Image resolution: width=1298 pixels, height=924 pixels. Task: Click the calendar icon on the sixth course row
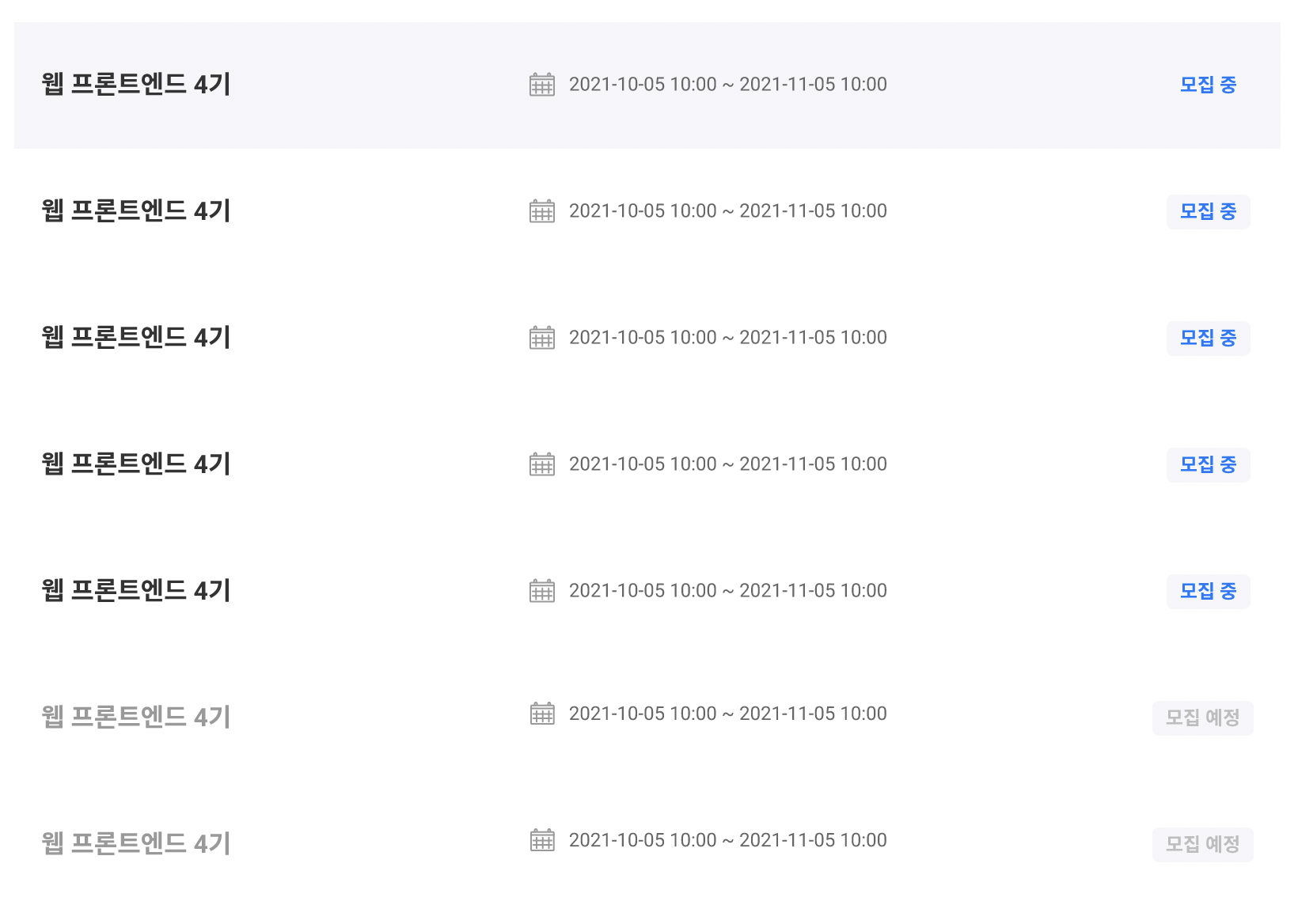tap(541, 714)
